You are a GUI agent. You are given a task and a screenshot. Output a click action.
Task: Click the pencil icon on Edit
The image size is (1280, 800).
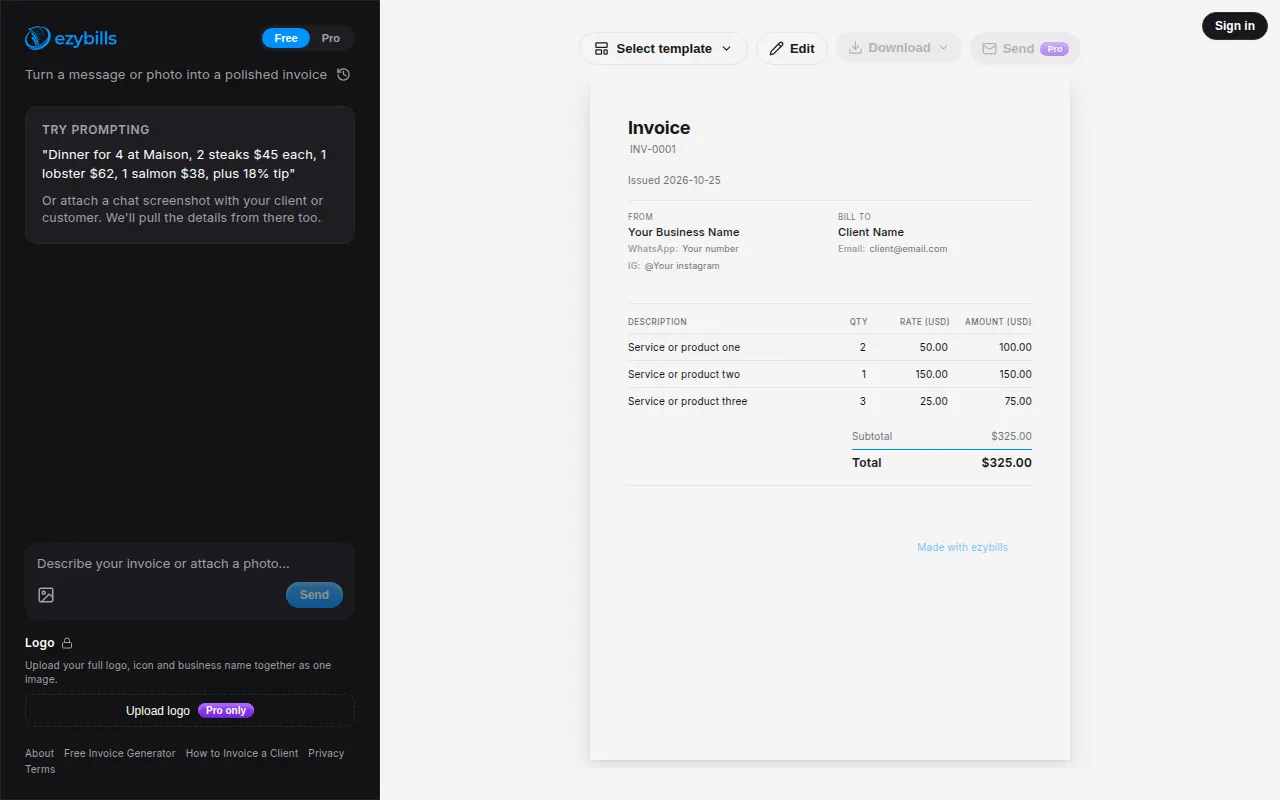coord(776,48)
